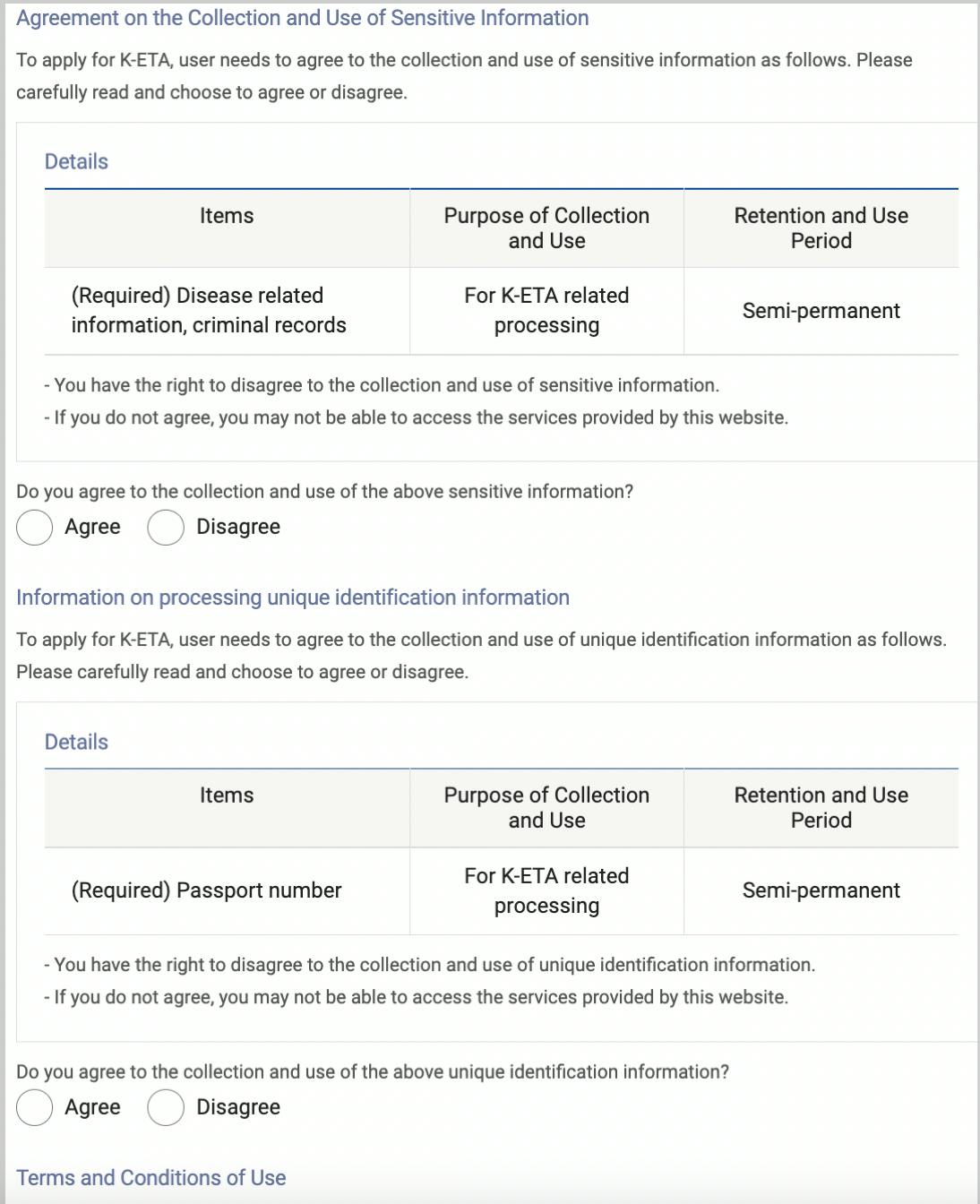The width and height of the screenshot is (980, 1204).
Task: Click the Agreement on Collection of Sensitive Information heading
Action: [x=303, y=18]
